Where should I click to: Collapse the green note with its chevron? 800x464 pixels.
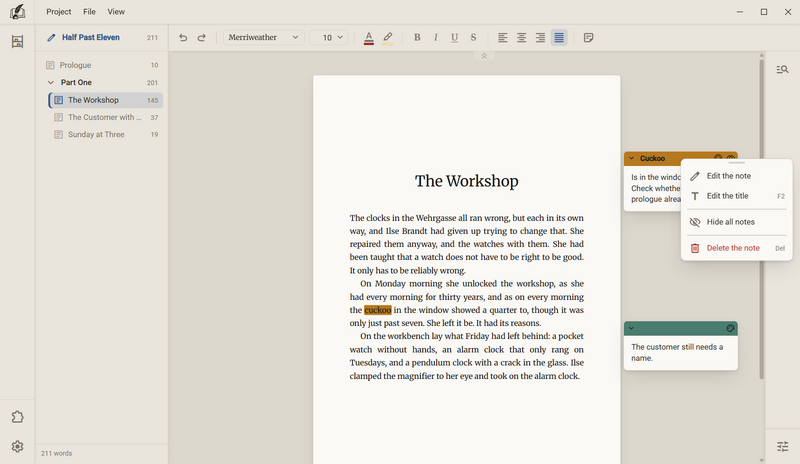[x=632, y=328]
